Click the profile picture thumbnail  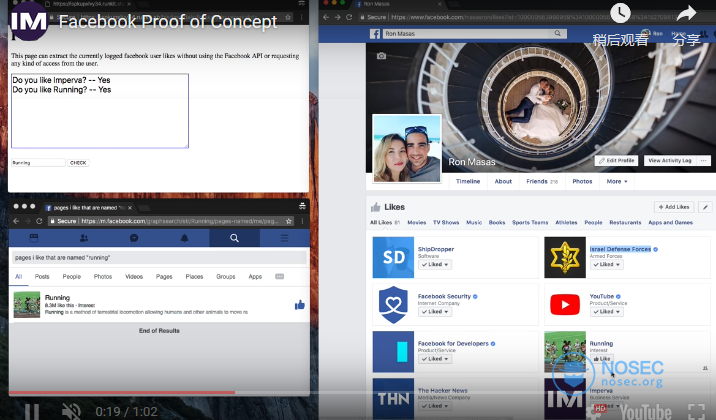[x=407, y=148]
